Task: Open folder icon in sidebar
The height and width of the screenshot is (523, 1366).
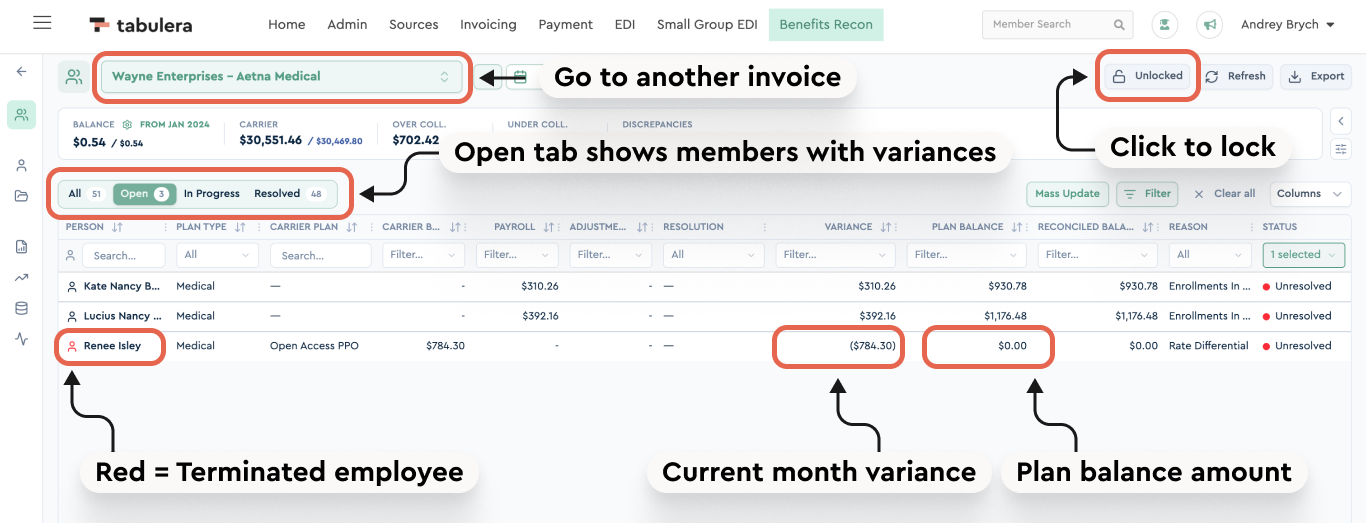Action: pyautogui.click(x=21, y=196)
